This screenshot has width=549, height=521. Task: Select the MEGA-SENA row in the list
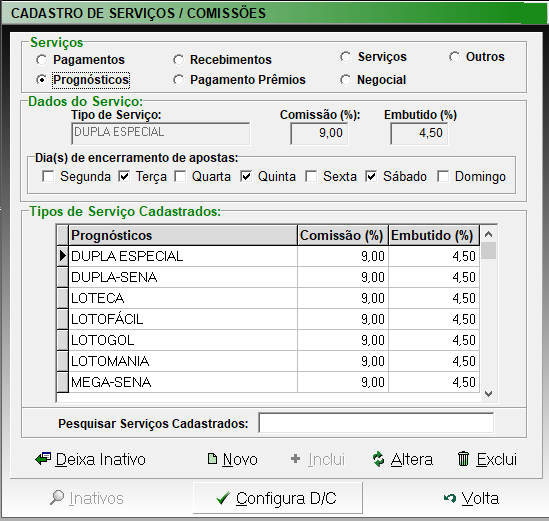point(268,382)
